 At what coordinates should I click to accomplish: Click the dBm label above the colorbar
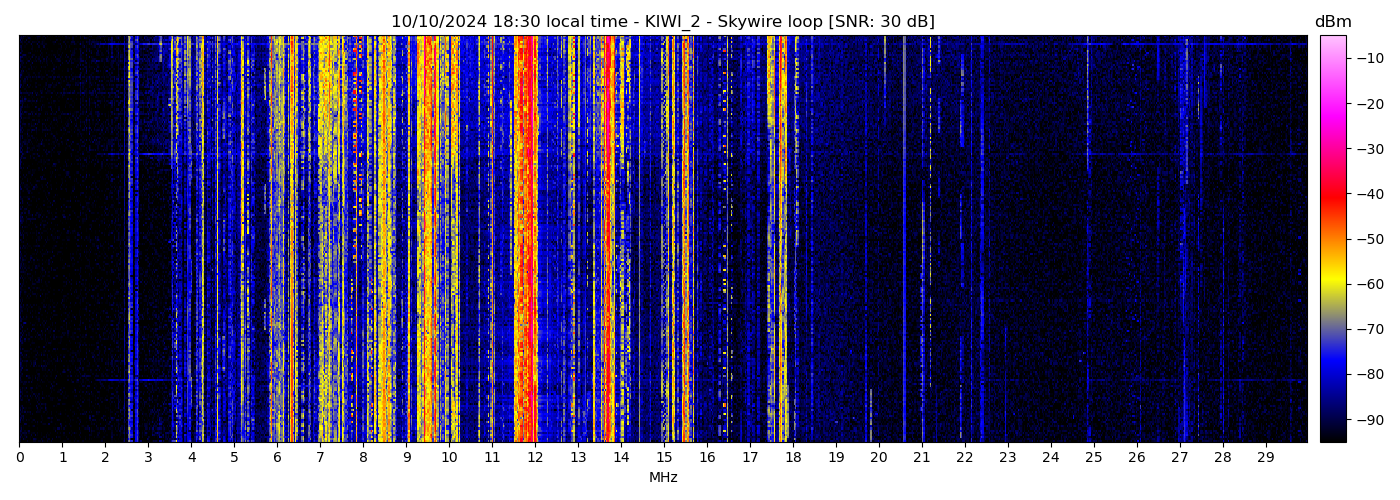click(x=1332, y=22)
